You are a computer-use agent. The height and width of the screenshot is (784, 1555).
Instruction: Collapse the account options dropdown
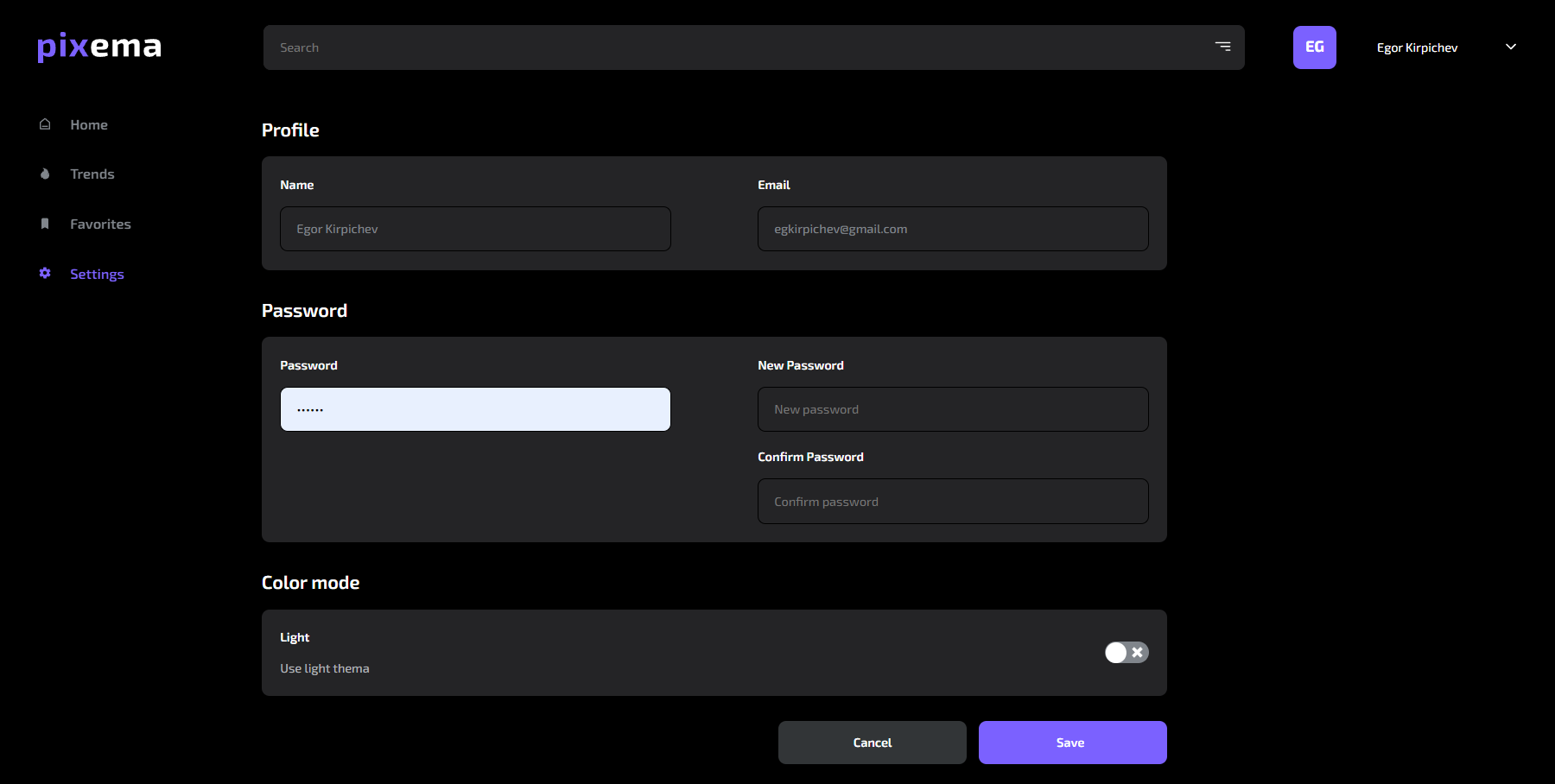(1510, 47)
